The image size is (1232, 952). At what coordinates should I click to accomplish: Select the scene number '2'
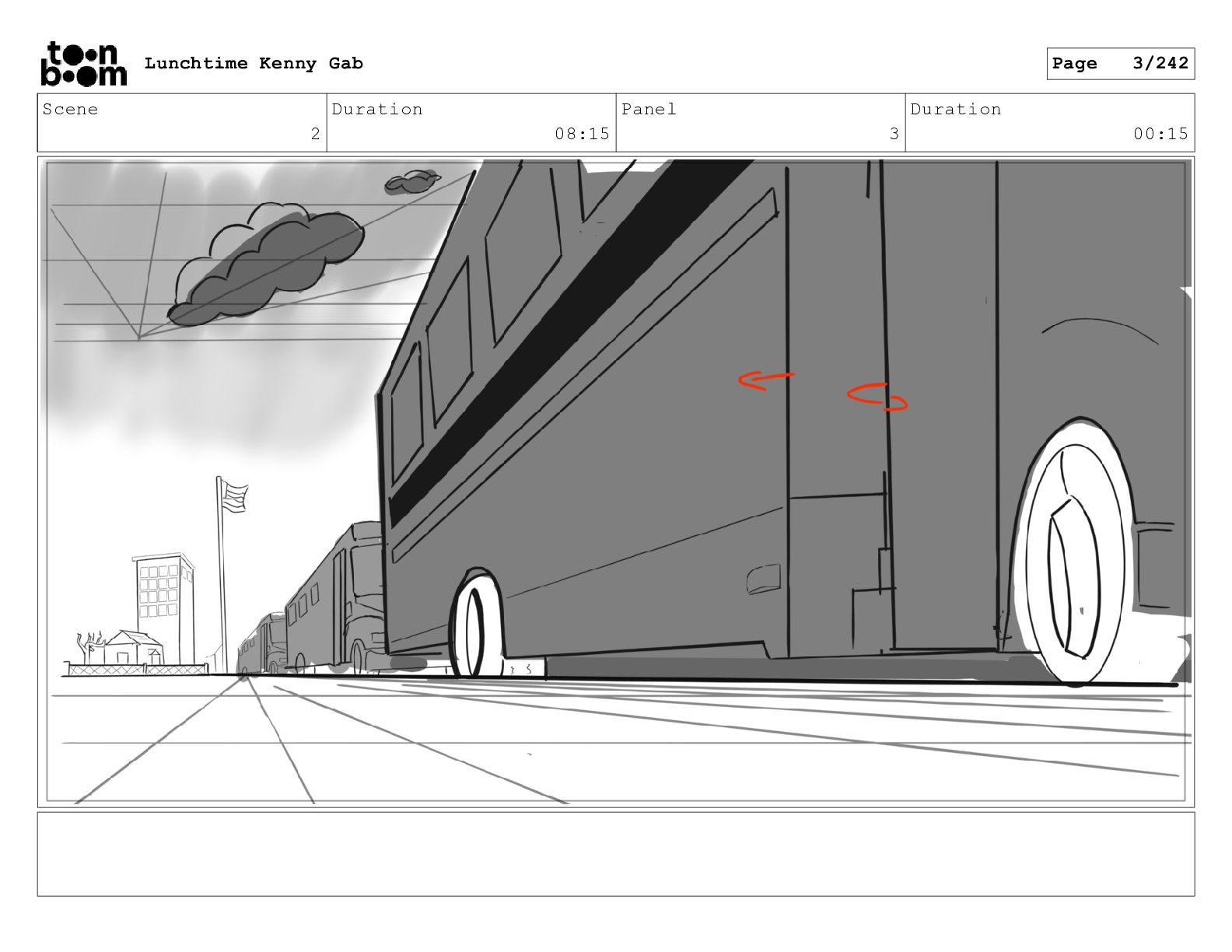pos(315,134)
